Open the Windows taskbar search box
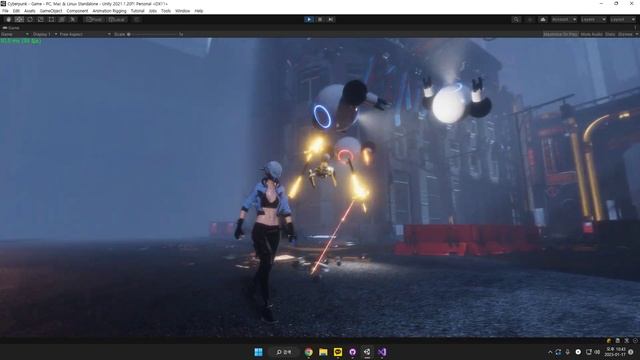The width and height of the screenshot is (640, 360). pos(284,352)
